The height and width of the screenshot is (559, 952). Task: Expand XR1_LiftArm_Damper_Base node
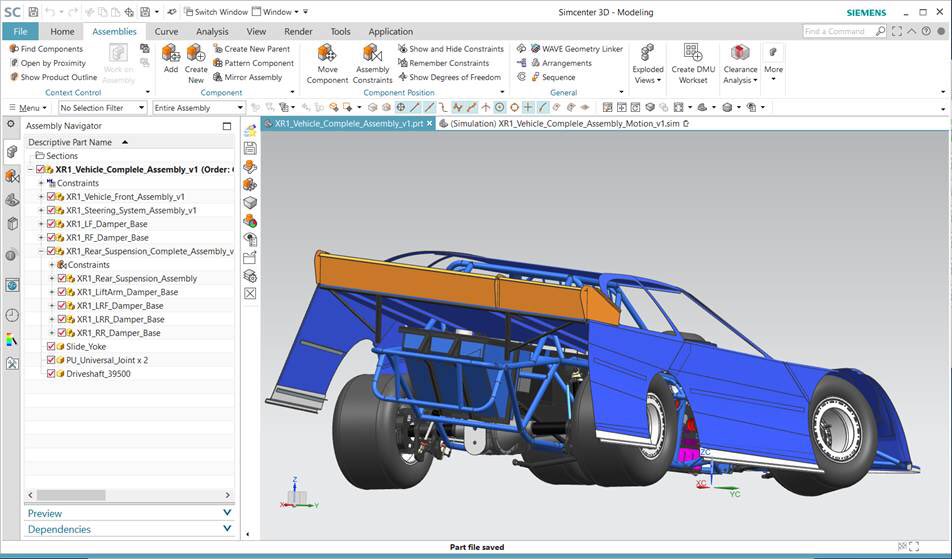pos(52,292)
